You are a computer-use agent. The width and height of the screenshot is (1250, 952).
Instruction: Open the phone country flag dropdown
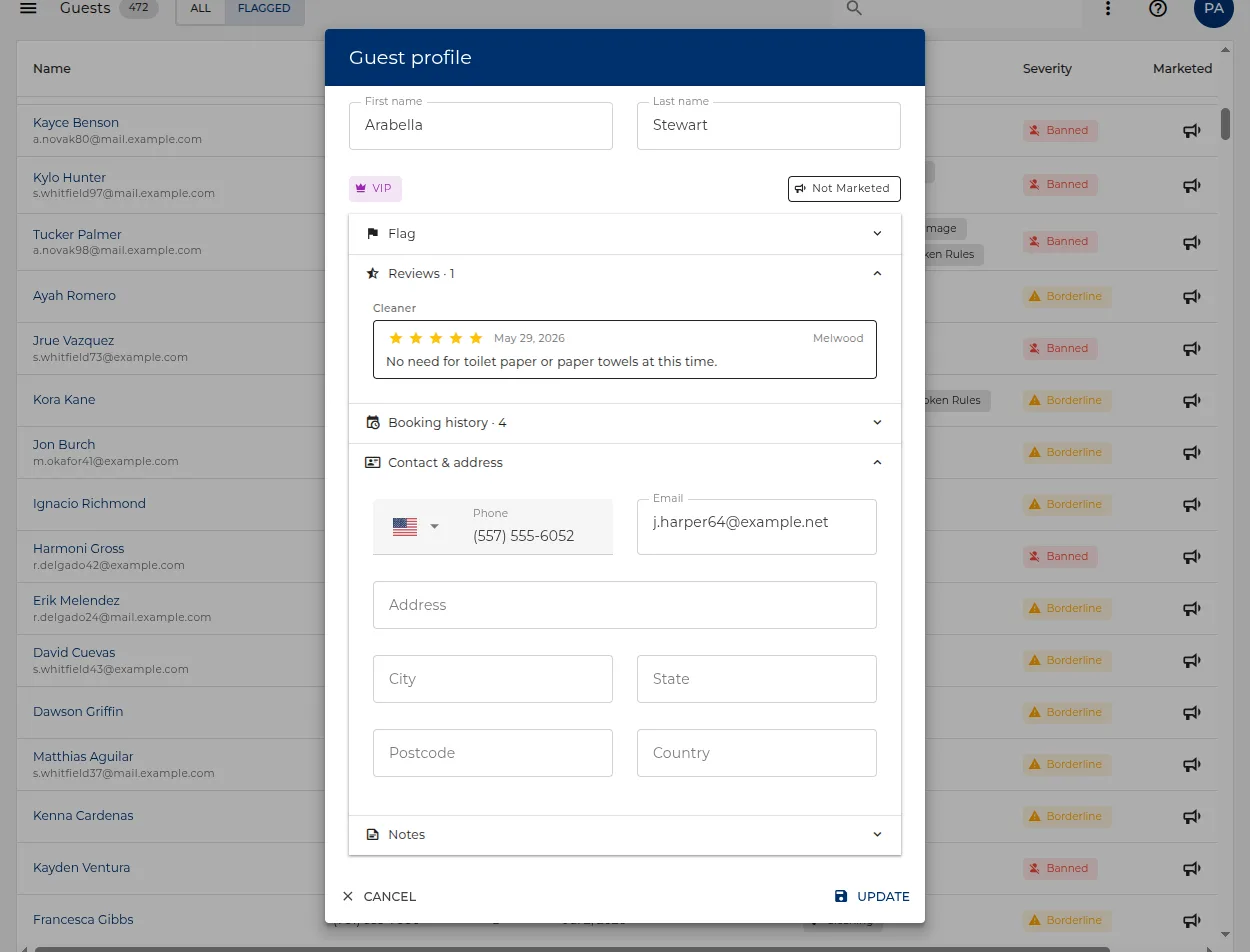[x=416, y=527]
